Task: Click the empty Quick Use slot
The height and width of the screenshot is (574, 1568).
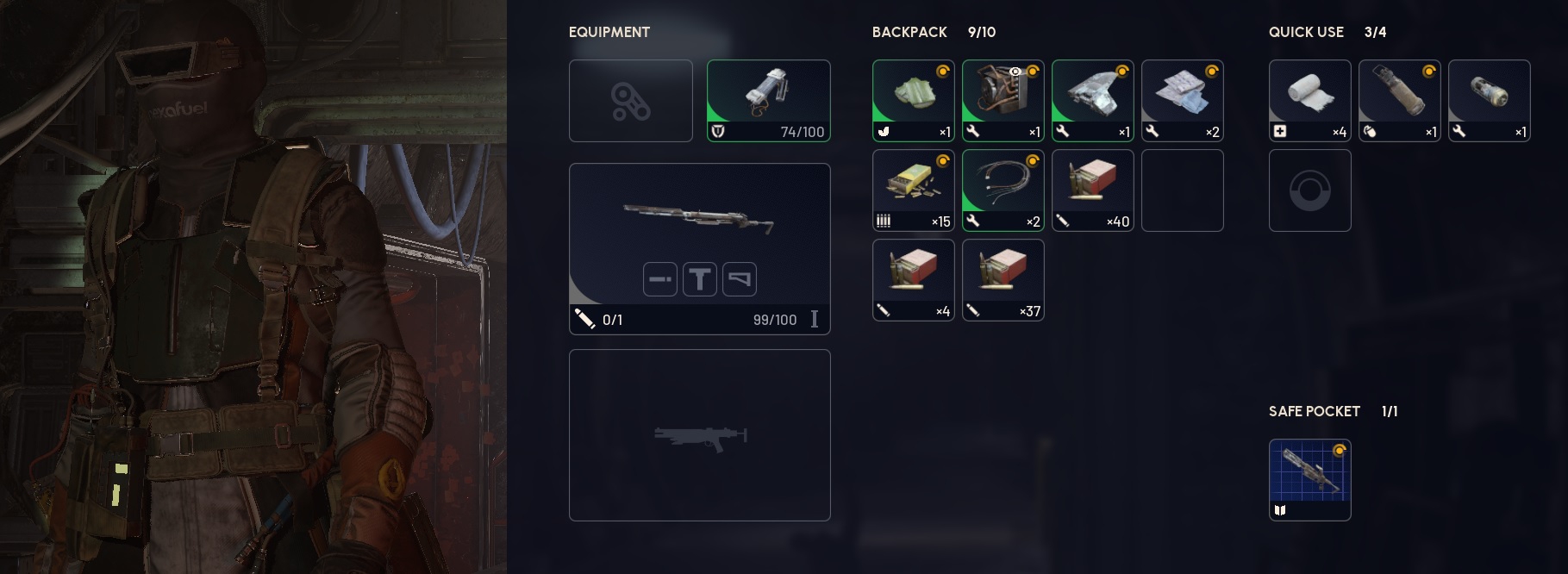Action: tap(1309, 190)
